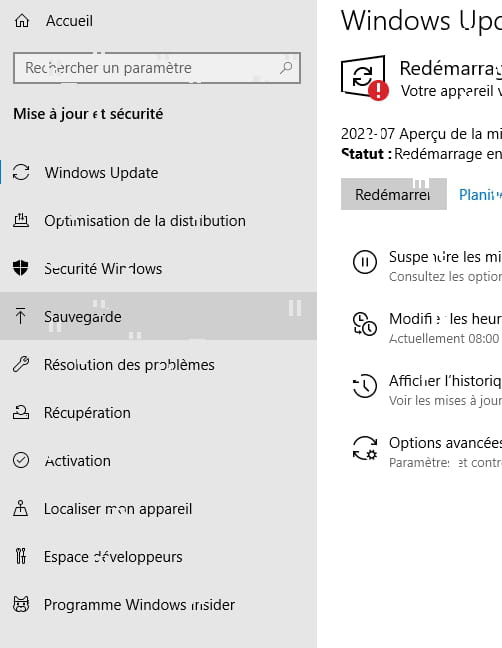This screenshot has width=502, height=648.
Task: Click the Activation checkmark circle icon
Action: click(21, 460)
